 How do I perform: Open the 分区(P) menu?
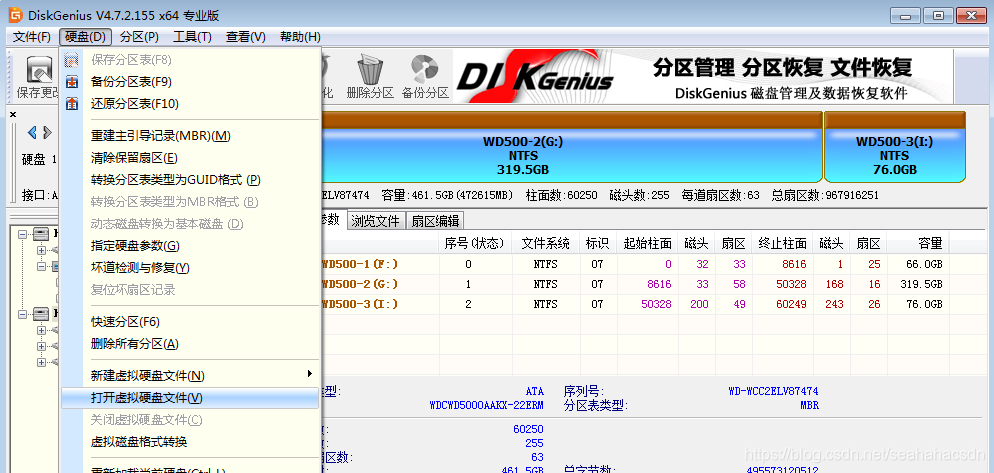[139, 37]
